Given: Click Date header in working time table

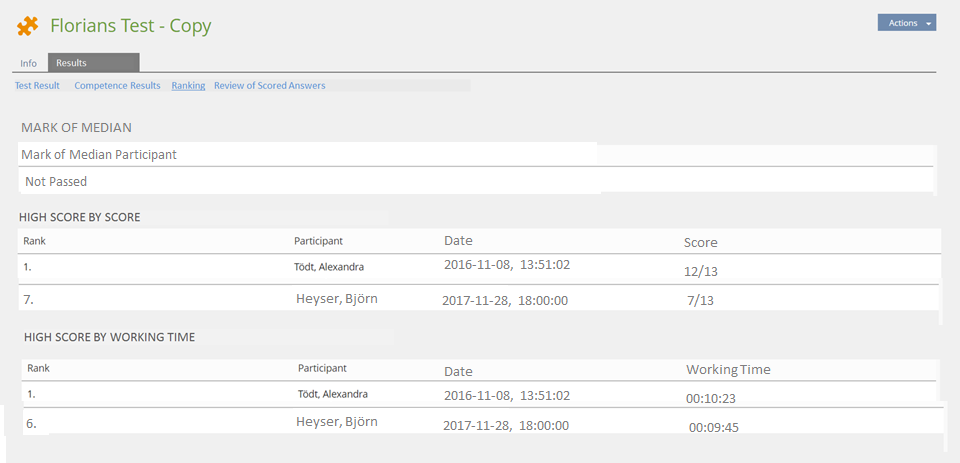Looking at the screenshot, I should (458, 371).
